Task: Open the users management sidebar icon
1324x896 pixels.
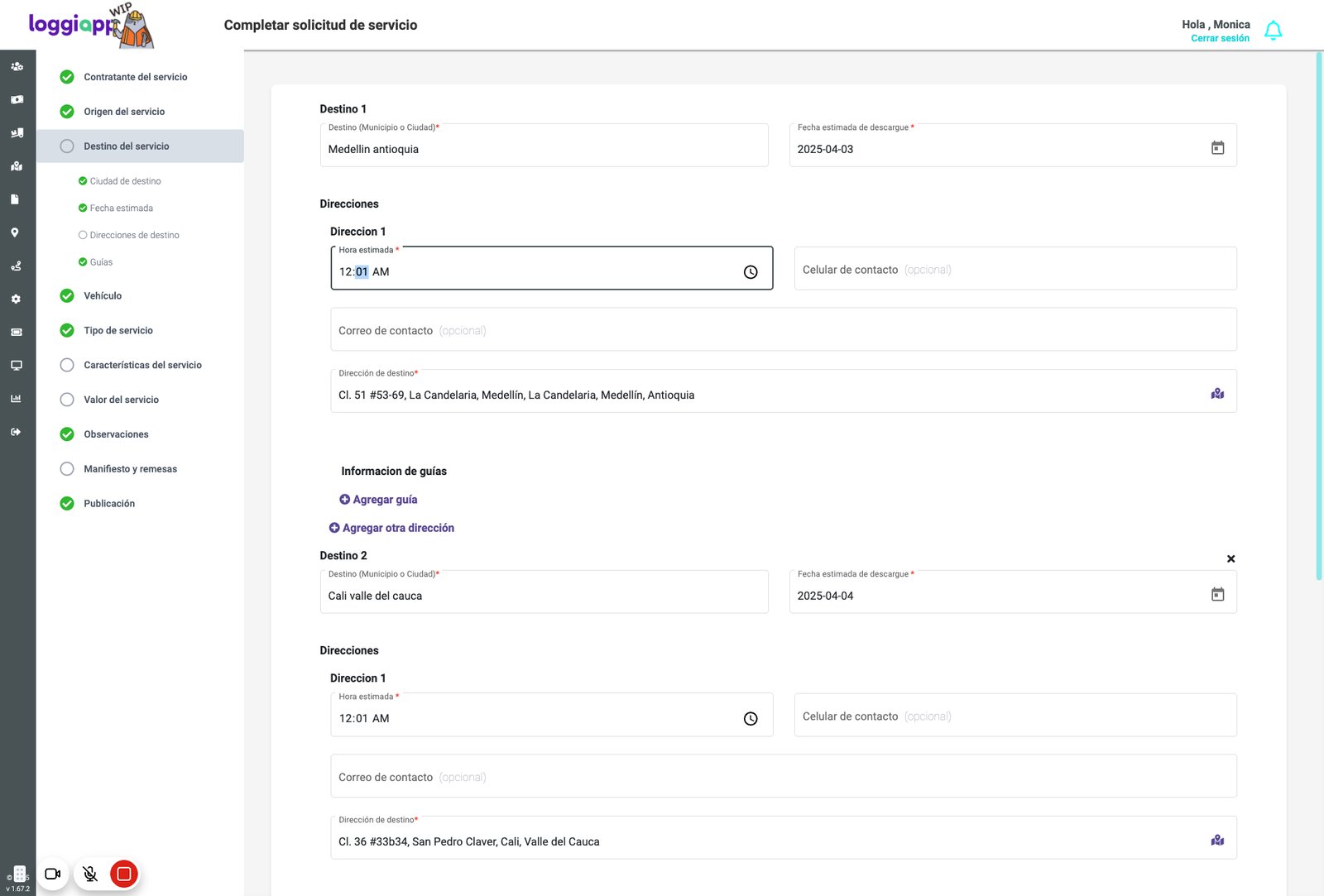Action: 17,66
